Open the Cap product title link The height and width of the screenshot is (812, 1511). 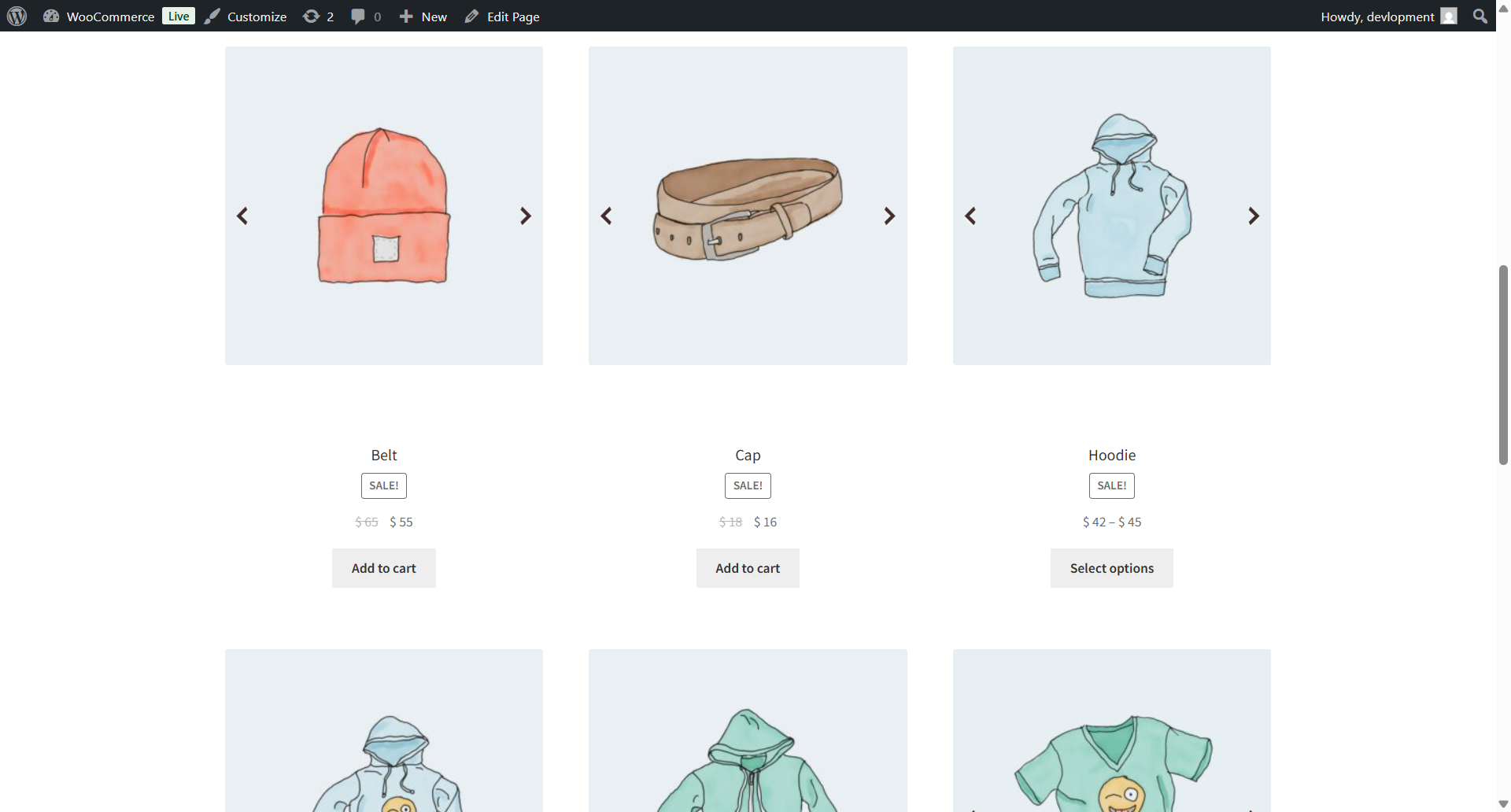748,455
